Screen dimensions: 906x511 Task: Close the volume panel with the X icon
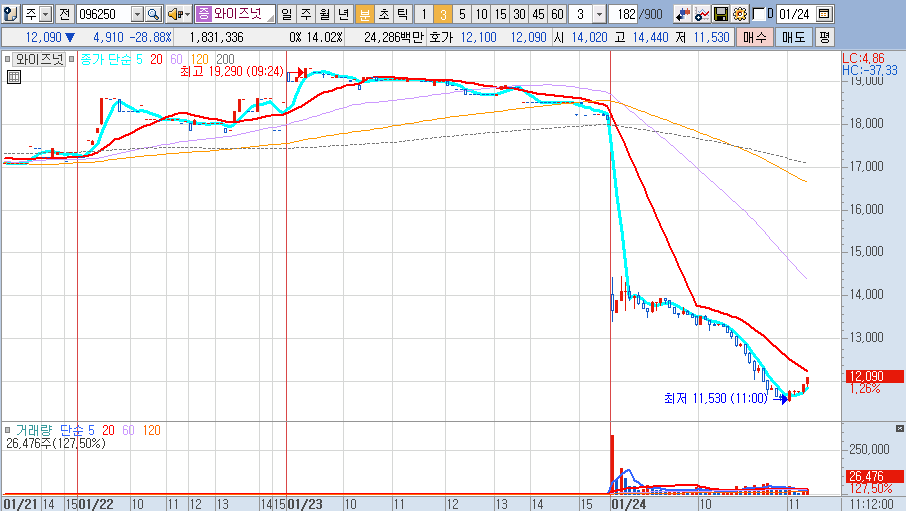(900, 428)
